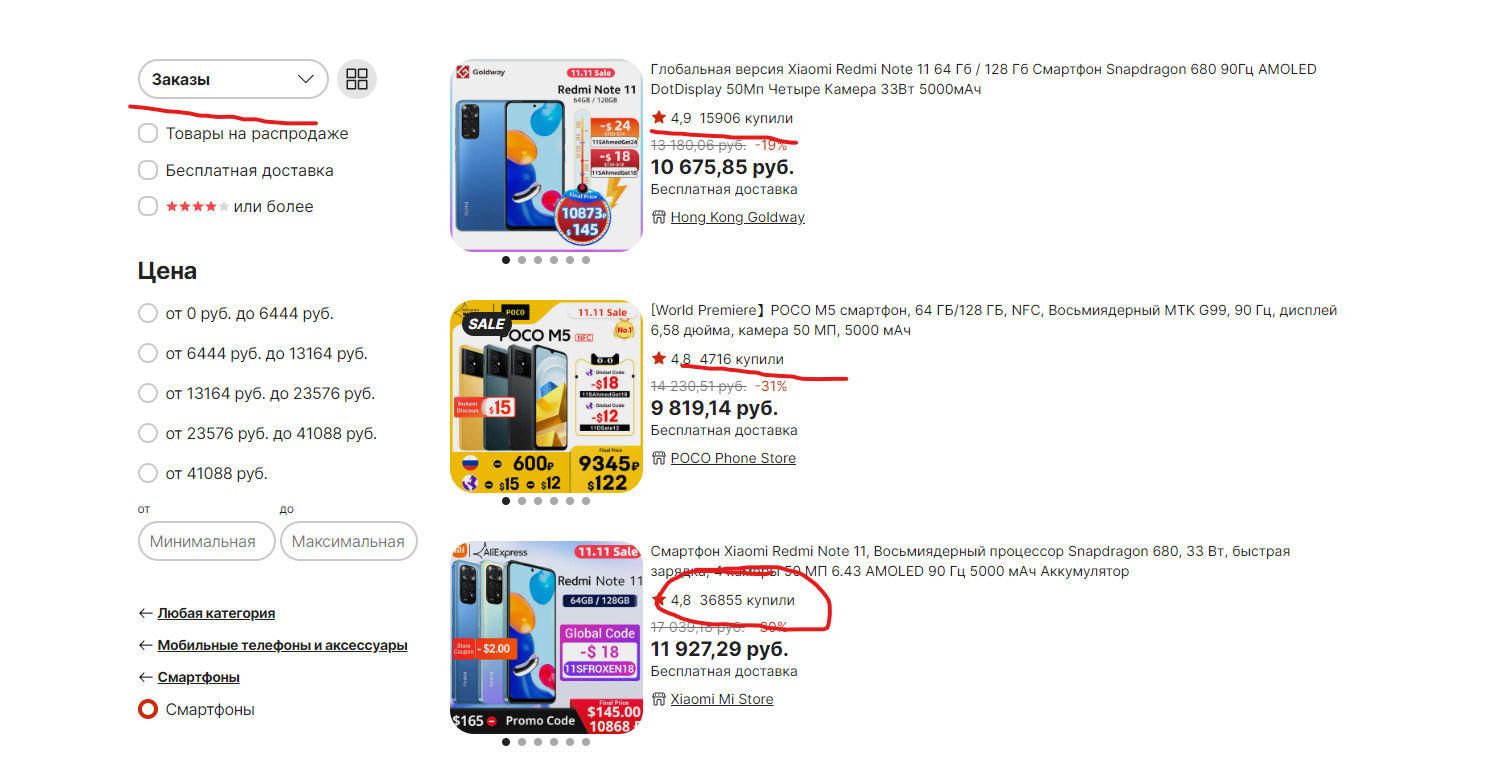This screenshot has height=761, width=1487.
Task: Click the second carousel dot under Redmi Note 11 Goldway image
Action: click(522, 260)
